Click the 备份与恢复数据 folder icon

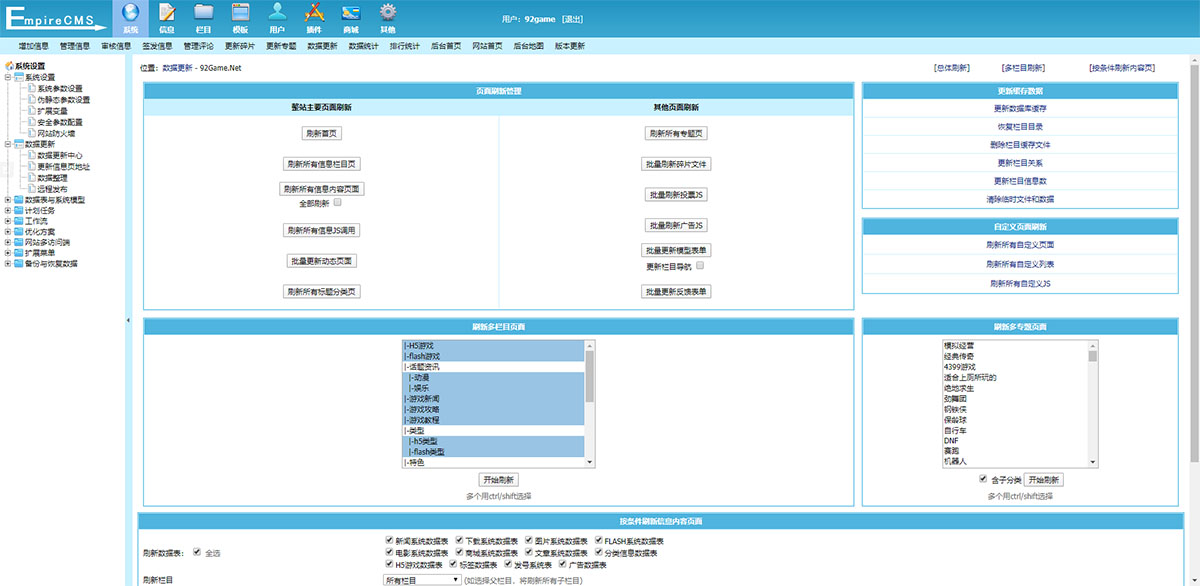pos(19,263)
